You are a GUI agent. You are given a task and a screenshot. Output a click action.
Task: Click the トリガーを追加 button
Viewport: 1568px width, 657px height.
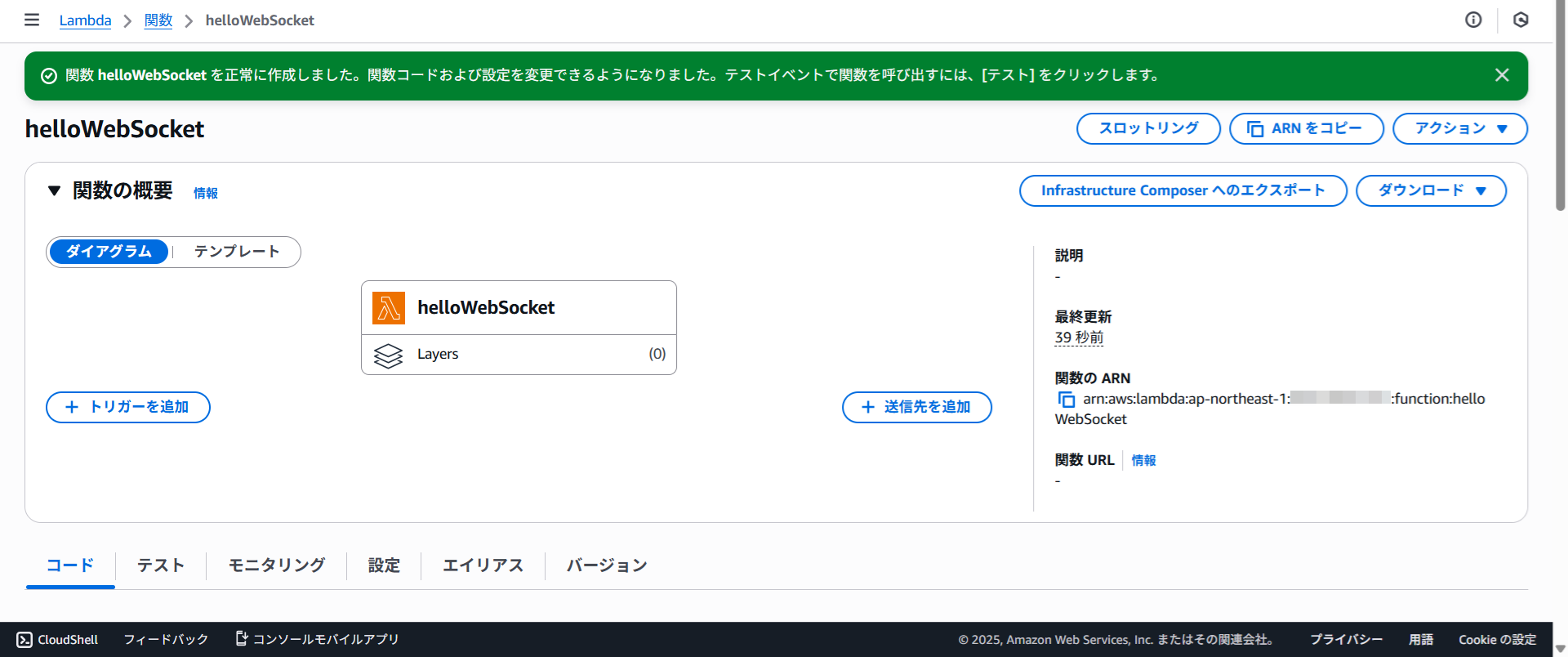pos(128,407)
